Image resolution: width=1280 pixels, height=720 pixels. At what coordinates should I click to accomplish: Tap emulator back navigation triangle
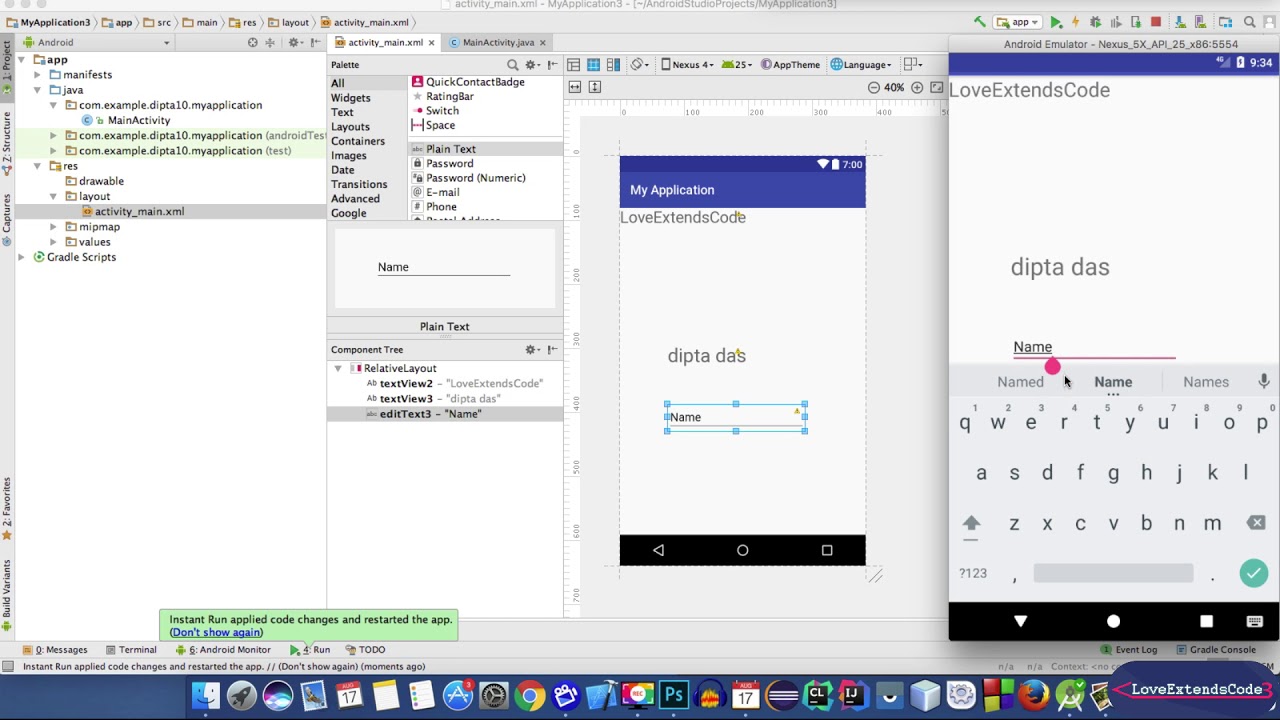tap(1021, 621)
